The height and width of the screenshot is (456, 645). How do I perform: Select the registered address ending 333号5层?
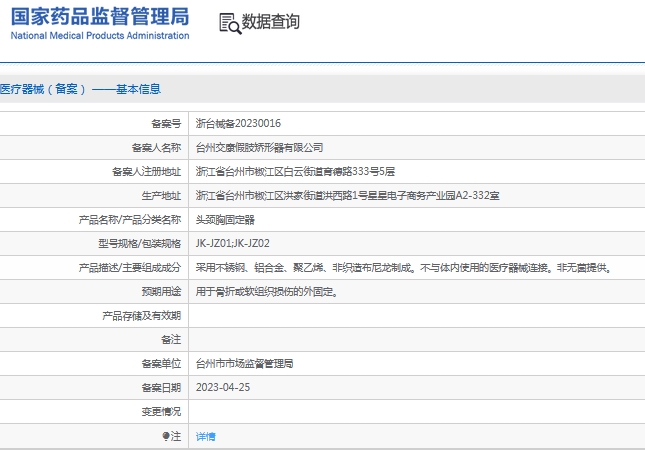(295, 171)
